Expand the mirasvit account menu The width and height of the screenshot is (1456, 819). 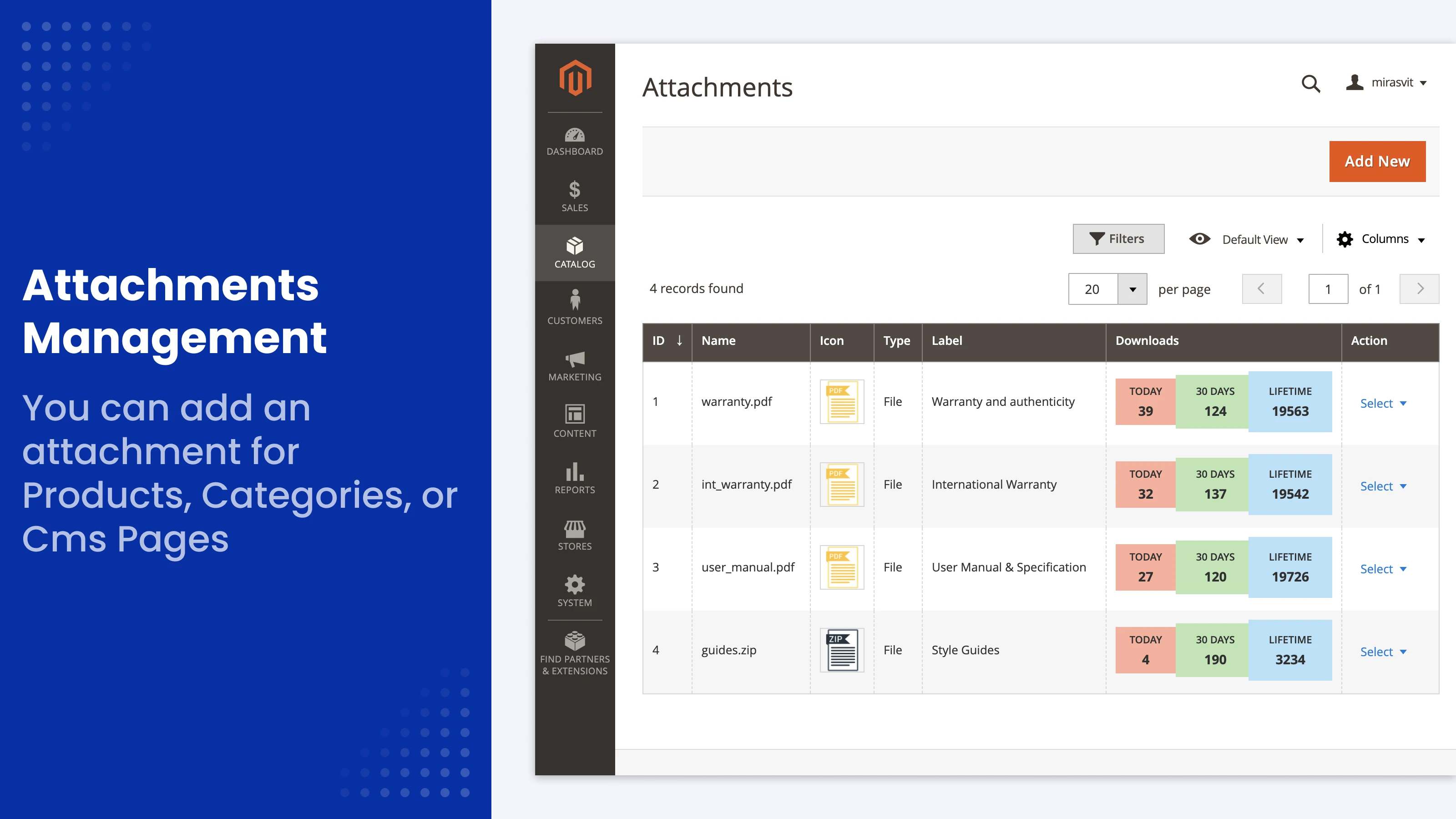point(1387,82)
